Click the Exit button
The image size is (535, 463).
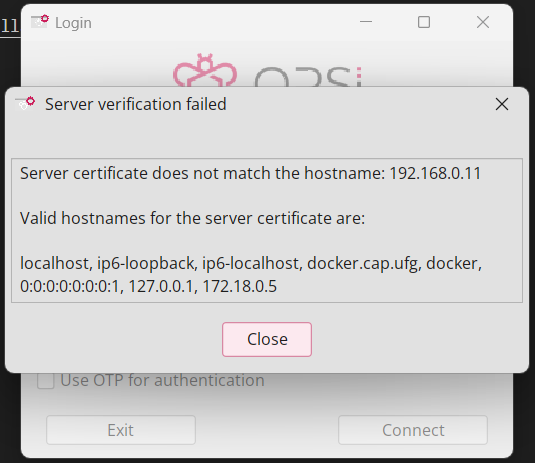(x=121, y=430)
